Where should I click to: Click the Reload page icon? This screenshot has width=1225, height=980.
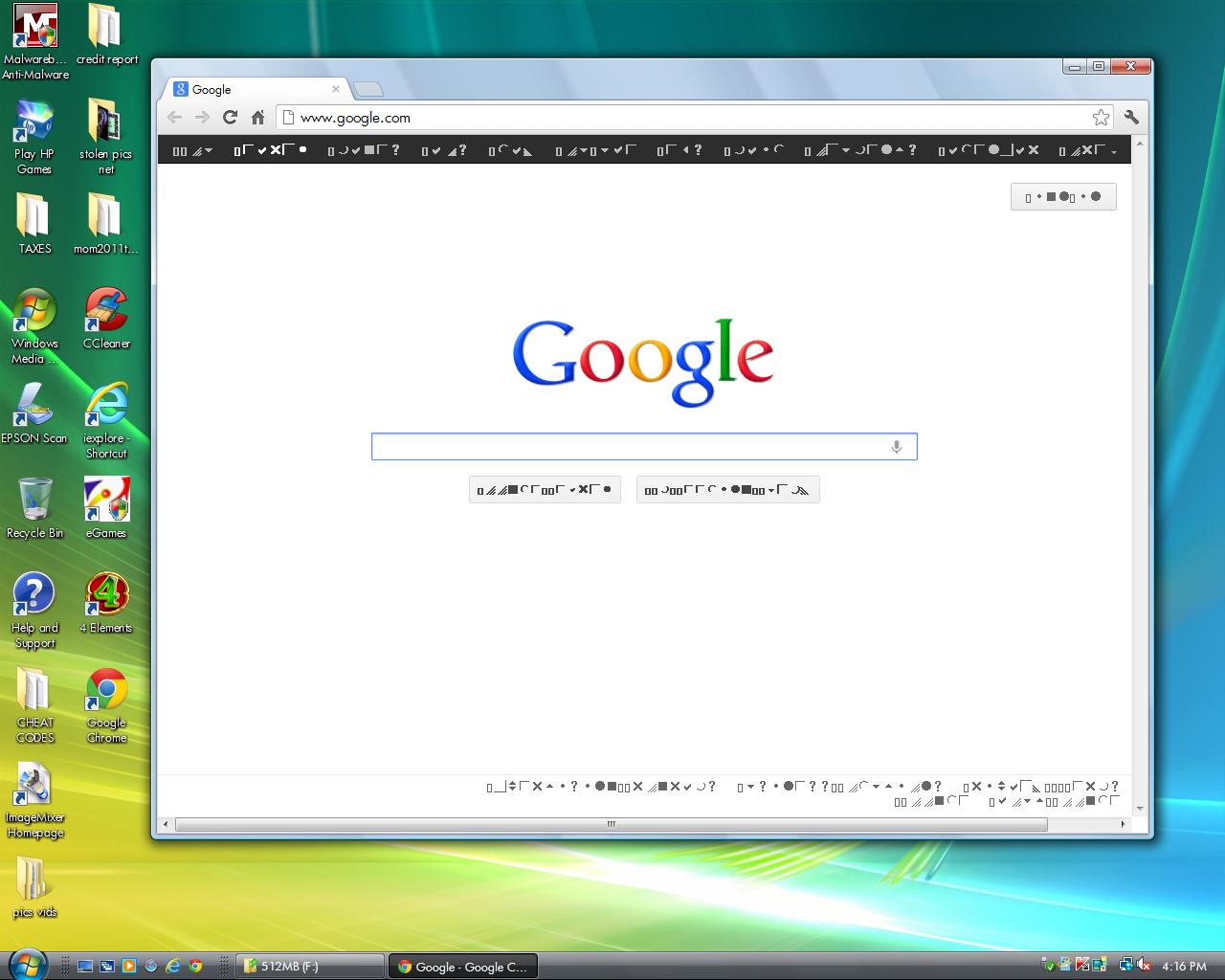coord(230,118)
